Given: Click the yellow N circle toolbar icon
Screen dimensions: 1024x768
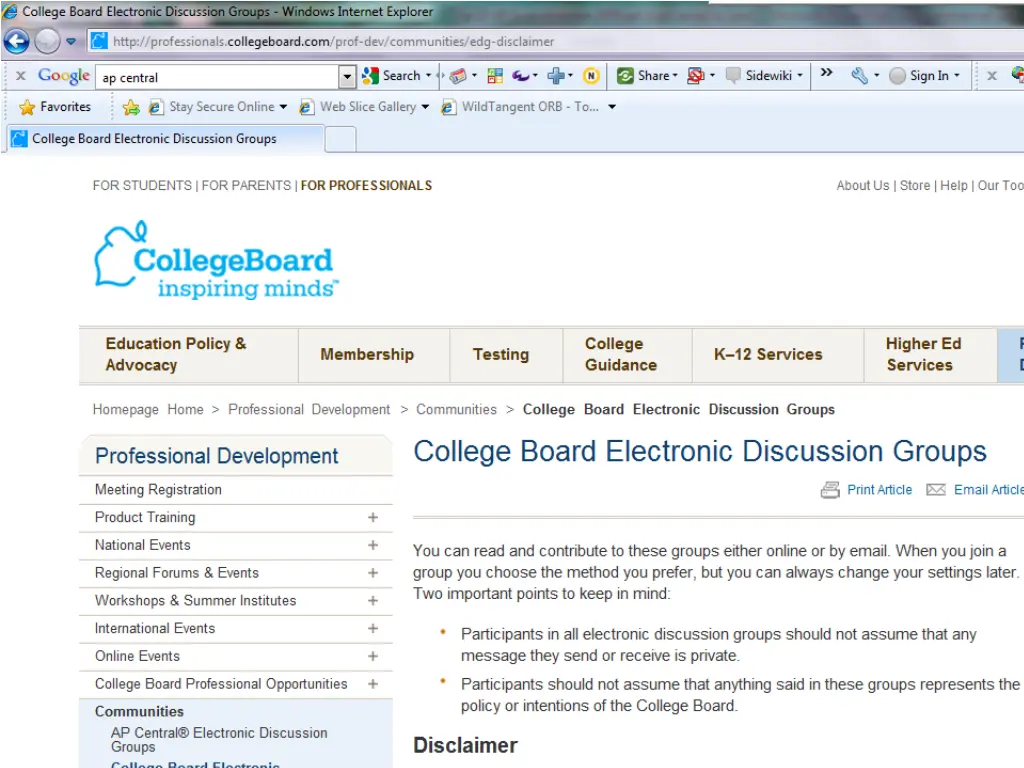Looking at the screenshot, I should click(x=591, y=76).
